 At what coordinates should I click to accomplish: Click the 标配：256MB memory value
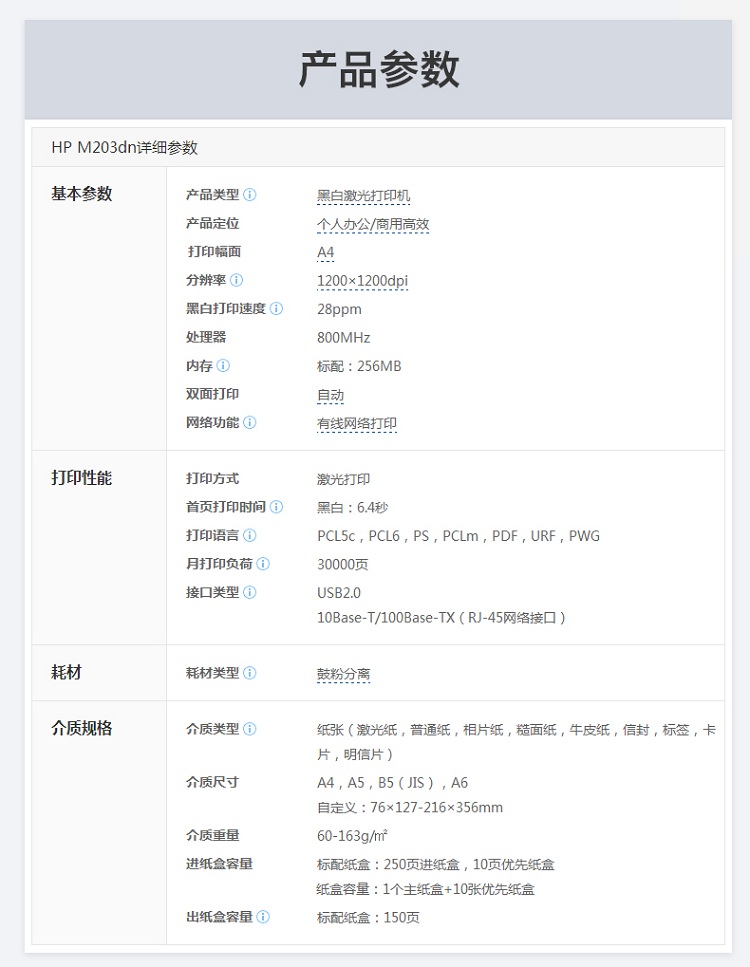tap(359, 366)
